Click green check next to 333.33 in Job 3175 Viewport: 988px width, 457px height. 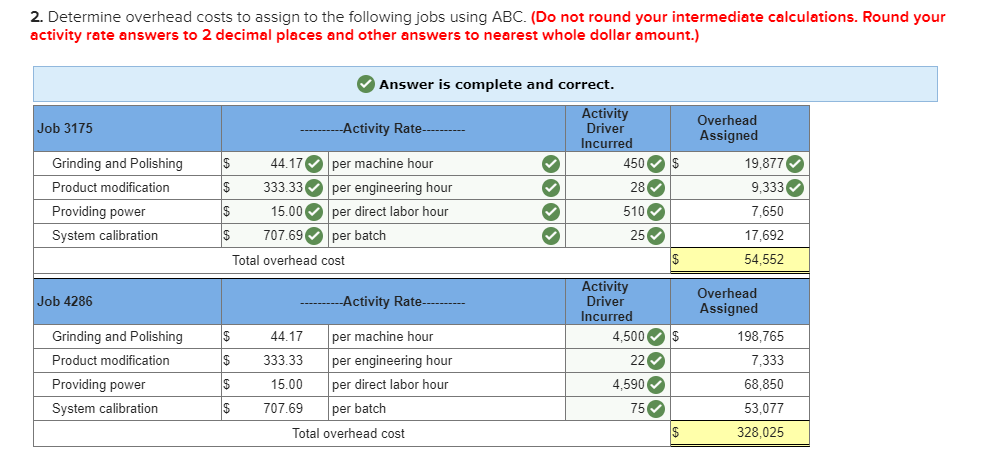point(314,188)
